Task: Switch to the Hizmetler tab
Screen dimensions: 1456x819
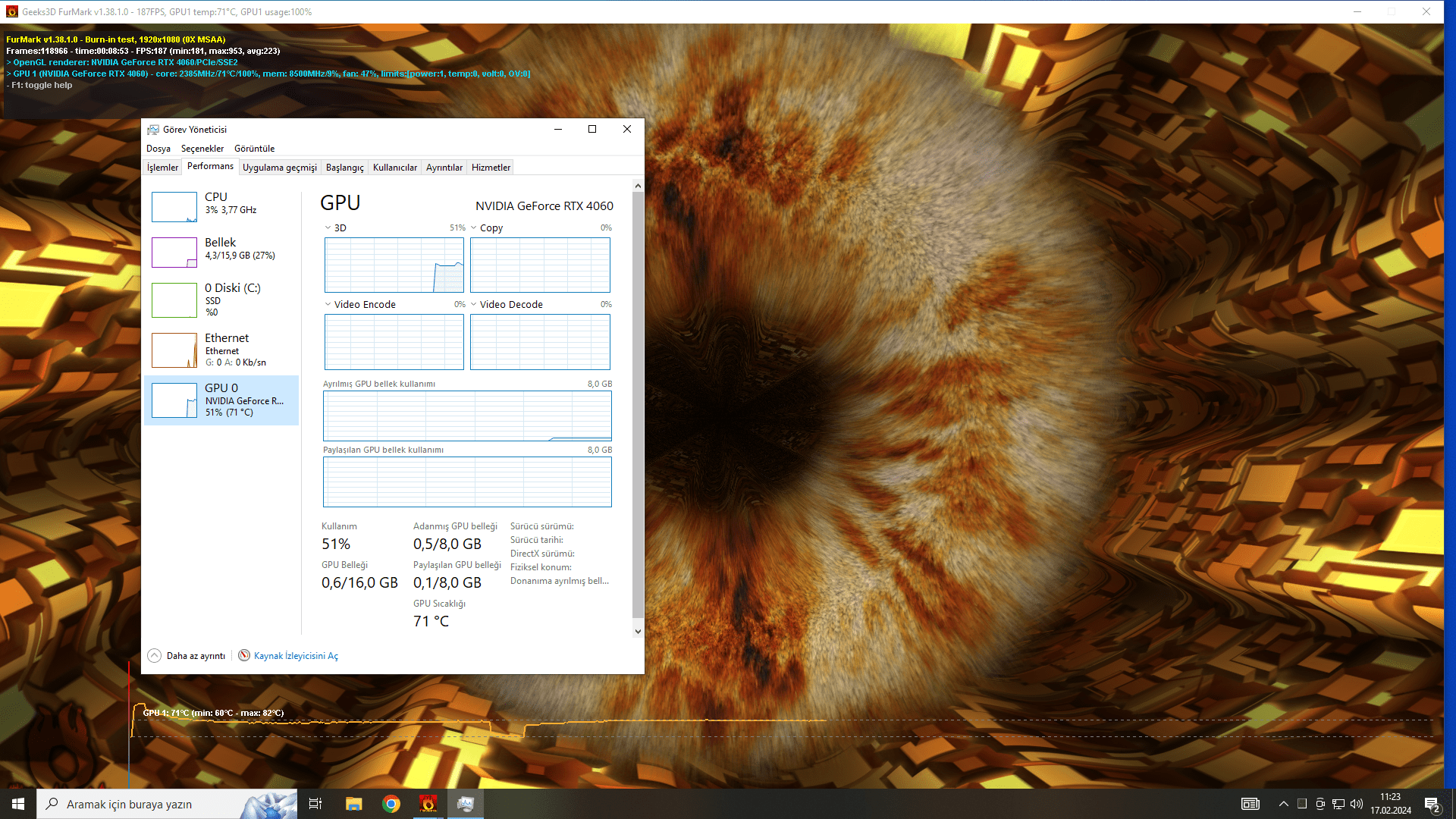Action: coord(491,168)
